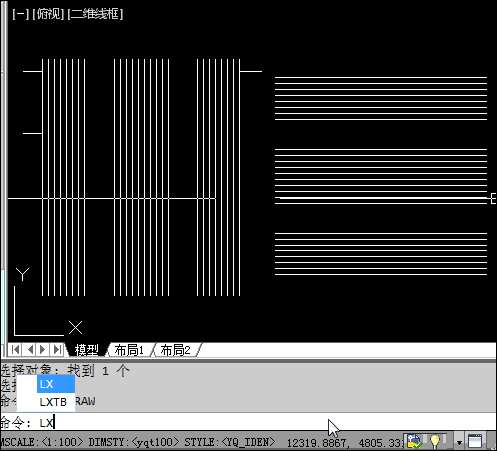Image resolution: width=497 pixels, height=451 pixels.
Task: Go to previous layout tab arrow
Action: tap(30, 350)
